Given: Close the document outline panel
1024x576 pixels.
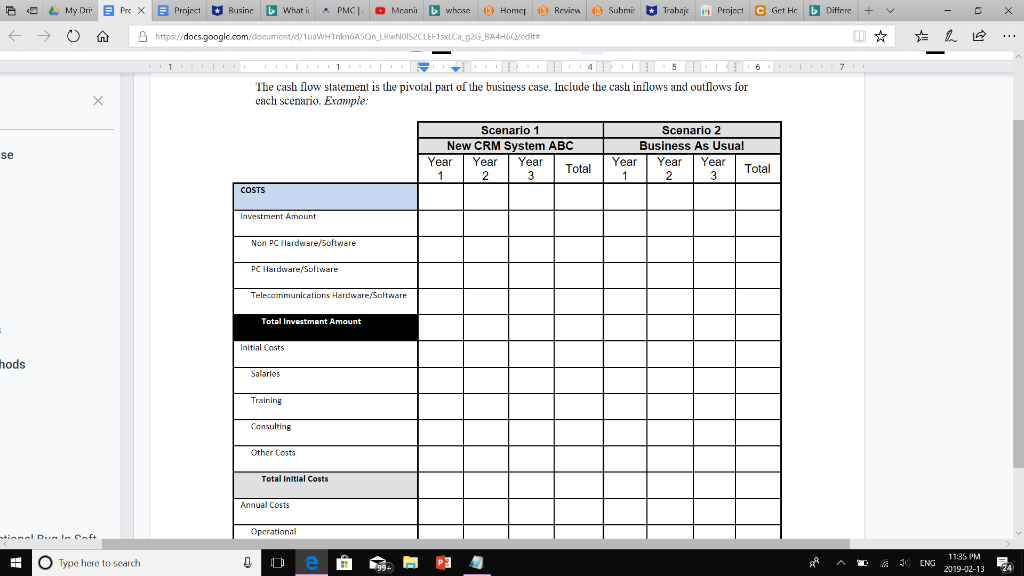Looking at the screenshot, I should point(98,101).
